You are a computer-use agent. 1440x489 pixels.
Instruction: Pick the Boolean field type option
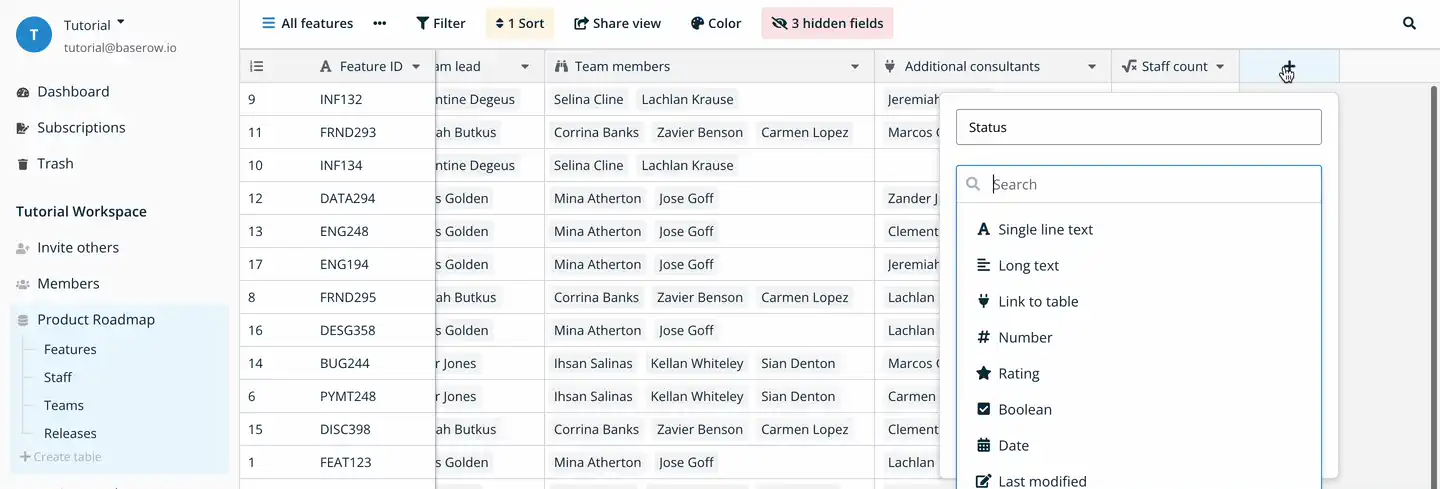coord(1024,409)
